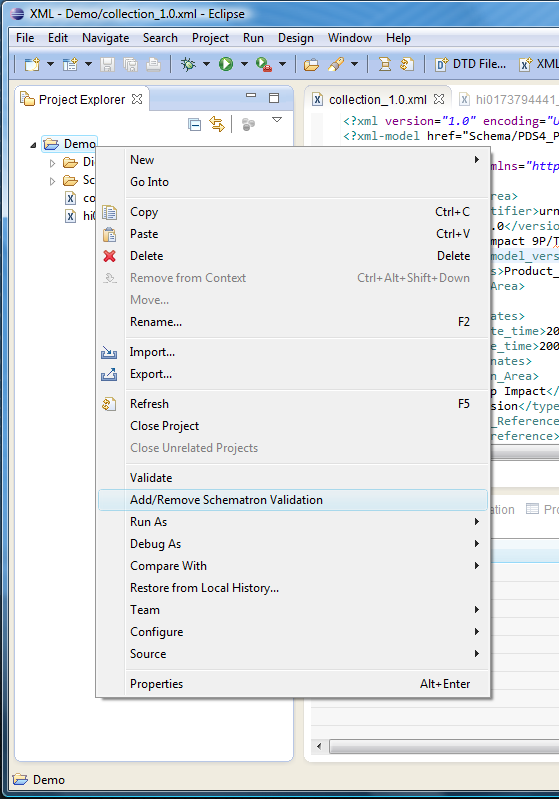Click the Open folder toolbar icon
The height and width of the screenshot is (799, 559).
tap(311, 64)
